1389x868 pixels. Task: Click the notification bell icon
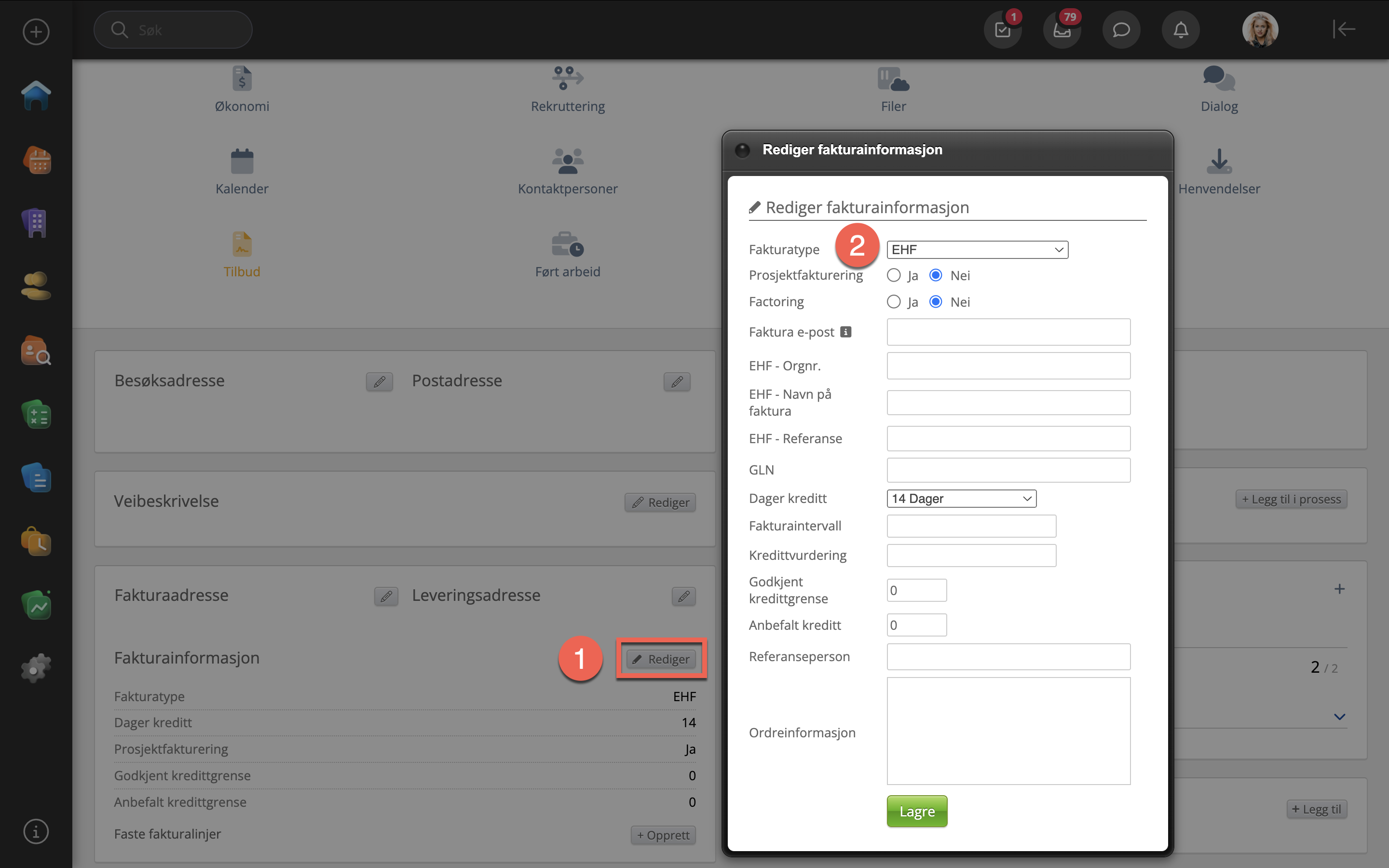click(1180, 30)
